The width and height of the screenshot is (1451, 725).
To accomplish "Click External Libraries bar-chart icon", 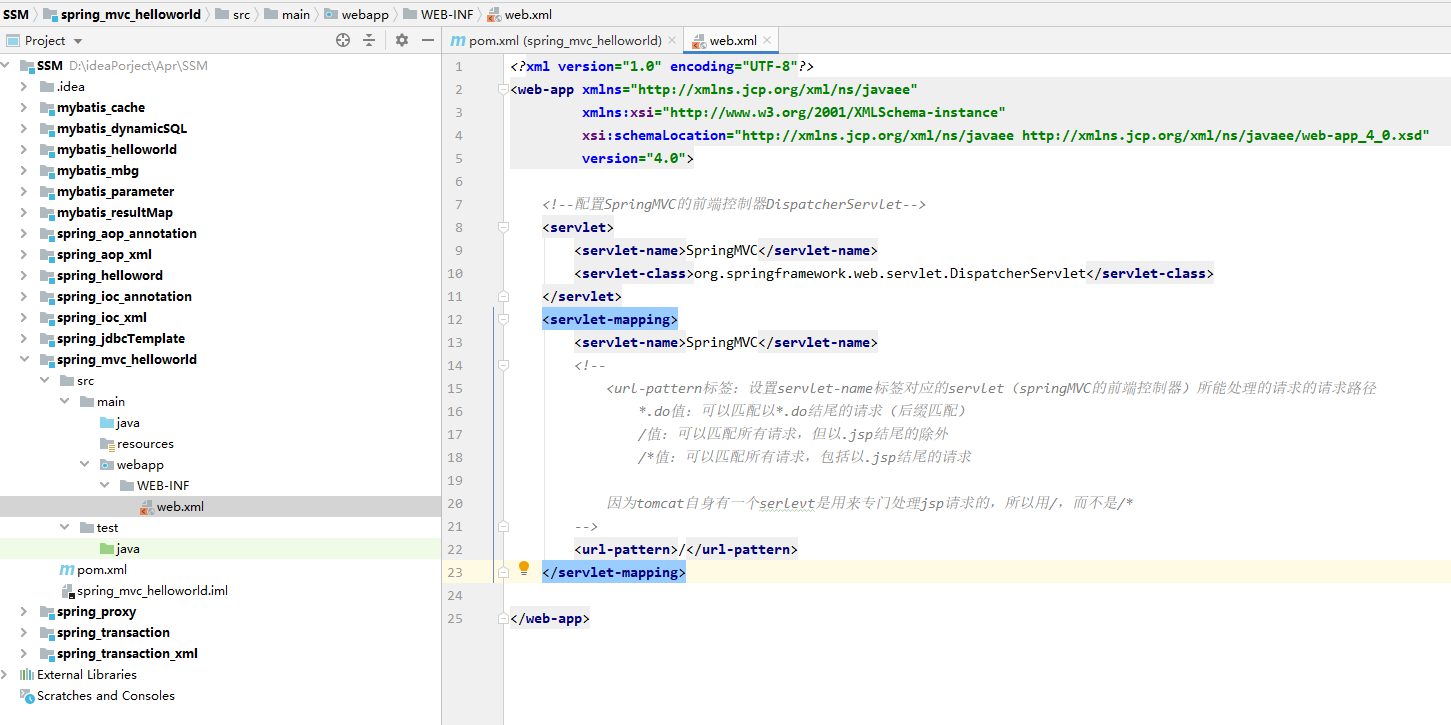I will click(x=27, y=675).
